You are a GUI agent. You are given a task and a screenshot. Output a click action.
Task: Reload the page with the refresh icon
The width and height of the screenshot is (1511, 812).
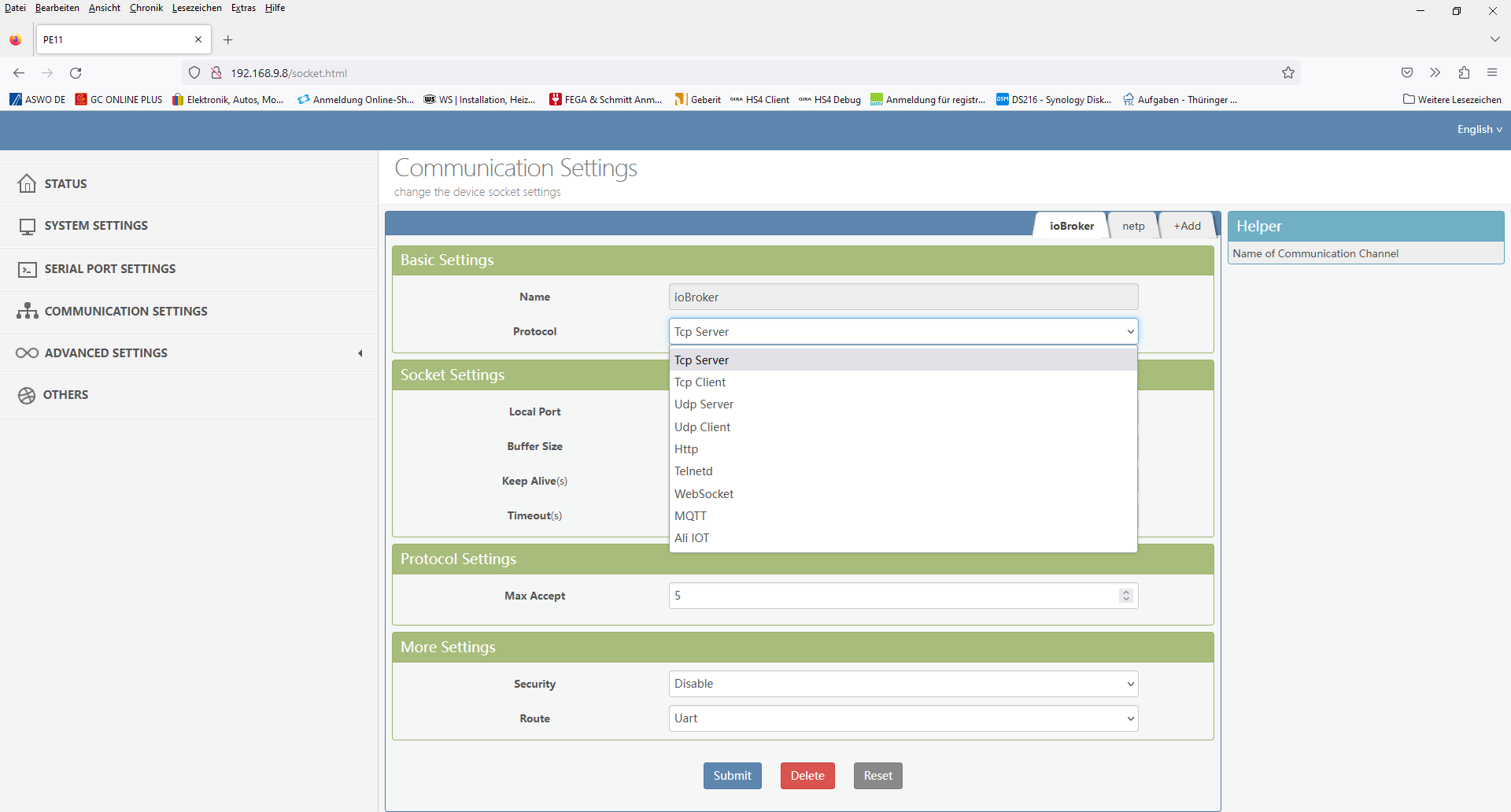coord(76,73)
